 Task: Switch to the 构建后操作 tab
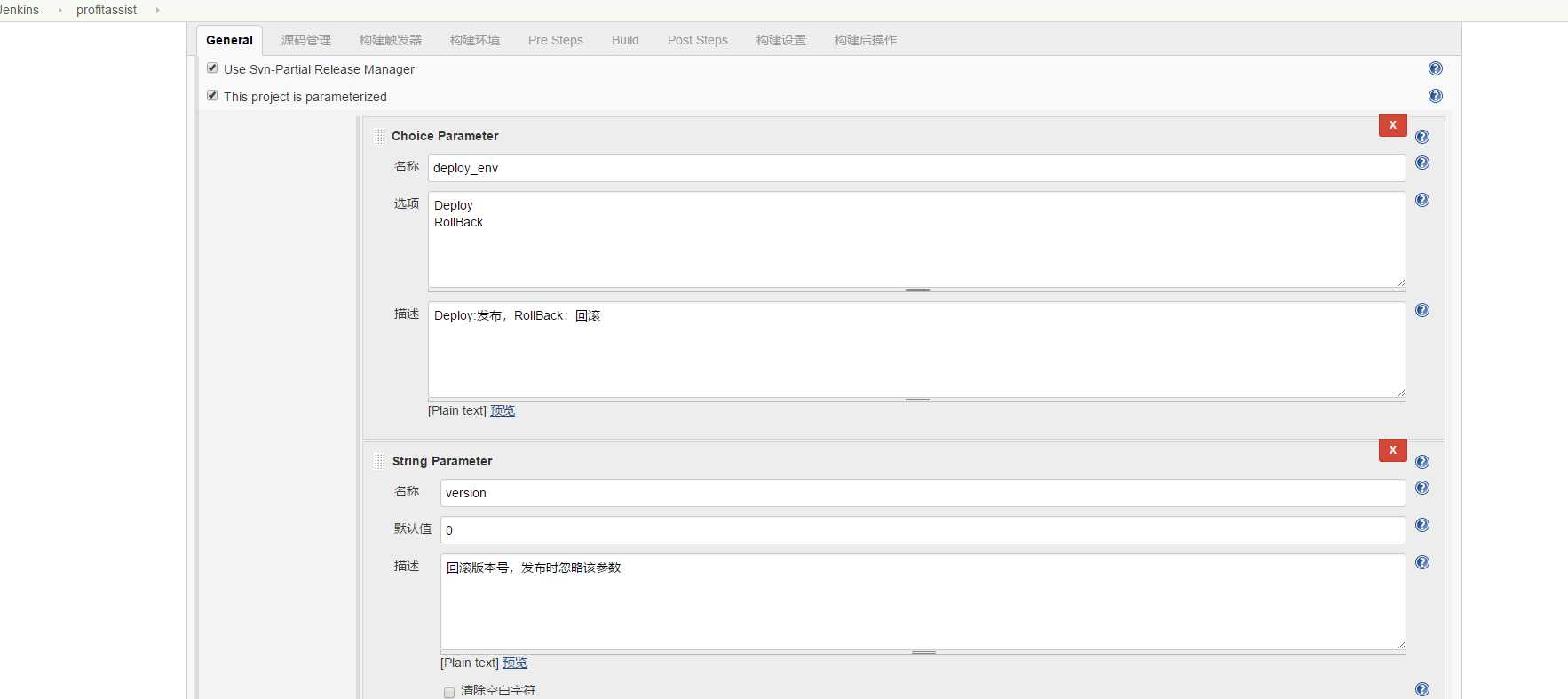(866, 40)
